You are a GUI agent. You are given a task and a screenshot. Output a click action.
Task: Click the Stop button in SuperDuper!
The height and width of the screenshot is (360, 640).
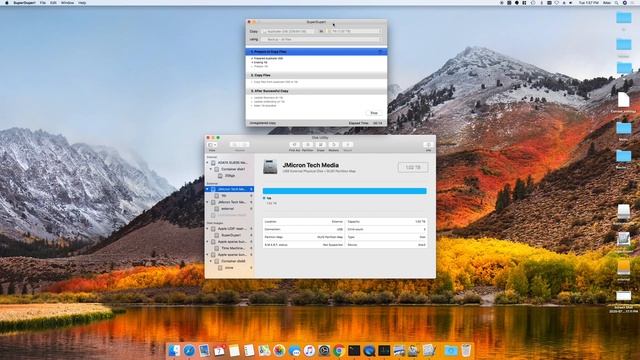click(x=374, y=113)
